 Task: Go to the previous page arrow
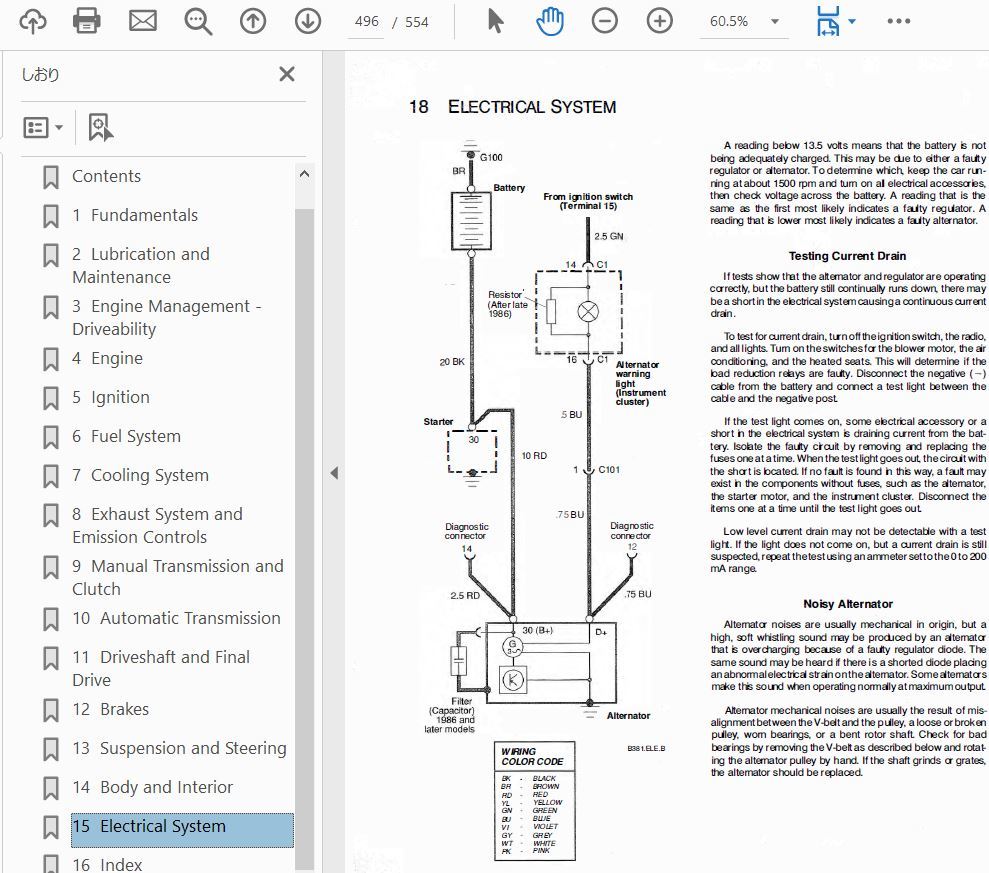253,21
